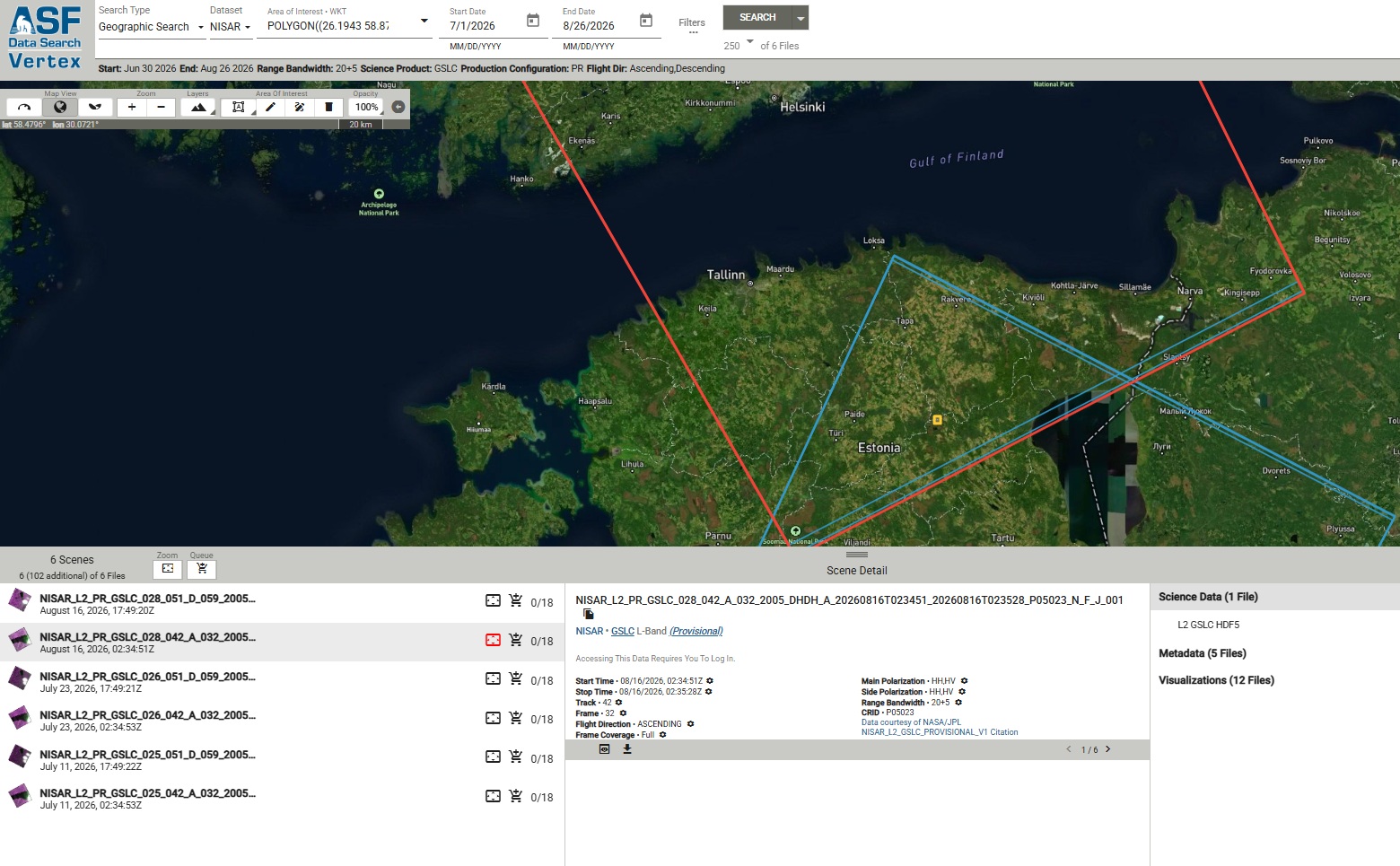Click the ASF Data Search Vertex logo
This screenshot has height=866, width=1400.
point(45,38)
